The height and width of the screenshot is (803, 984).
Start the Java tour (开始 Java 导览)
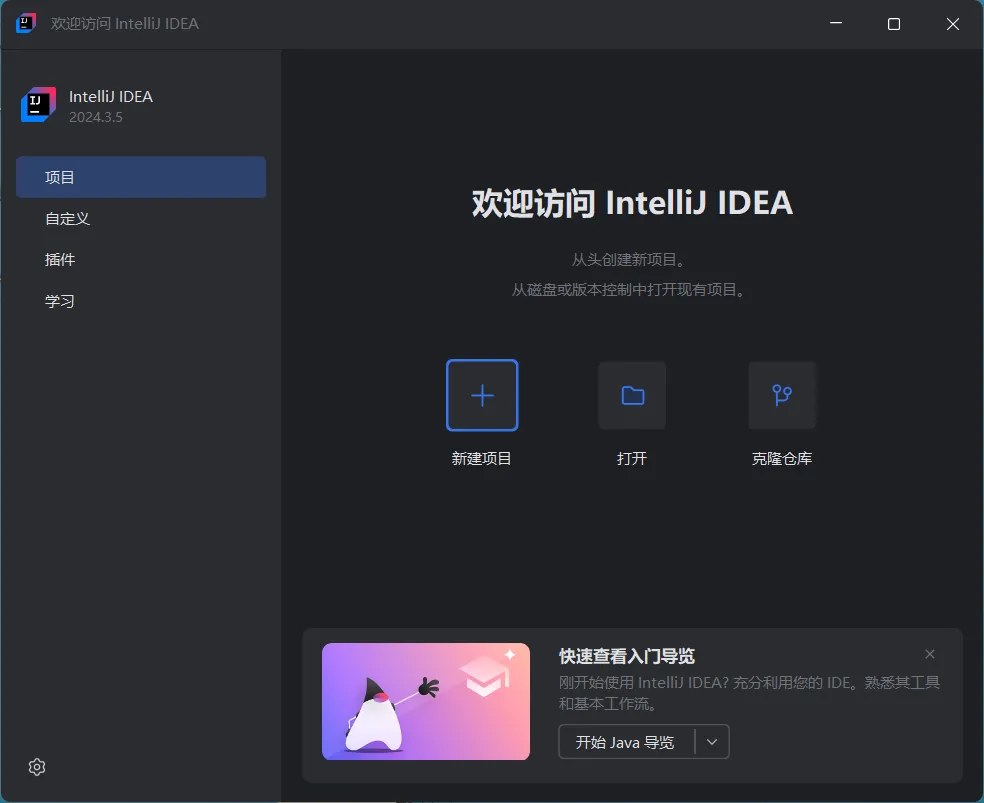pos(626,742)
